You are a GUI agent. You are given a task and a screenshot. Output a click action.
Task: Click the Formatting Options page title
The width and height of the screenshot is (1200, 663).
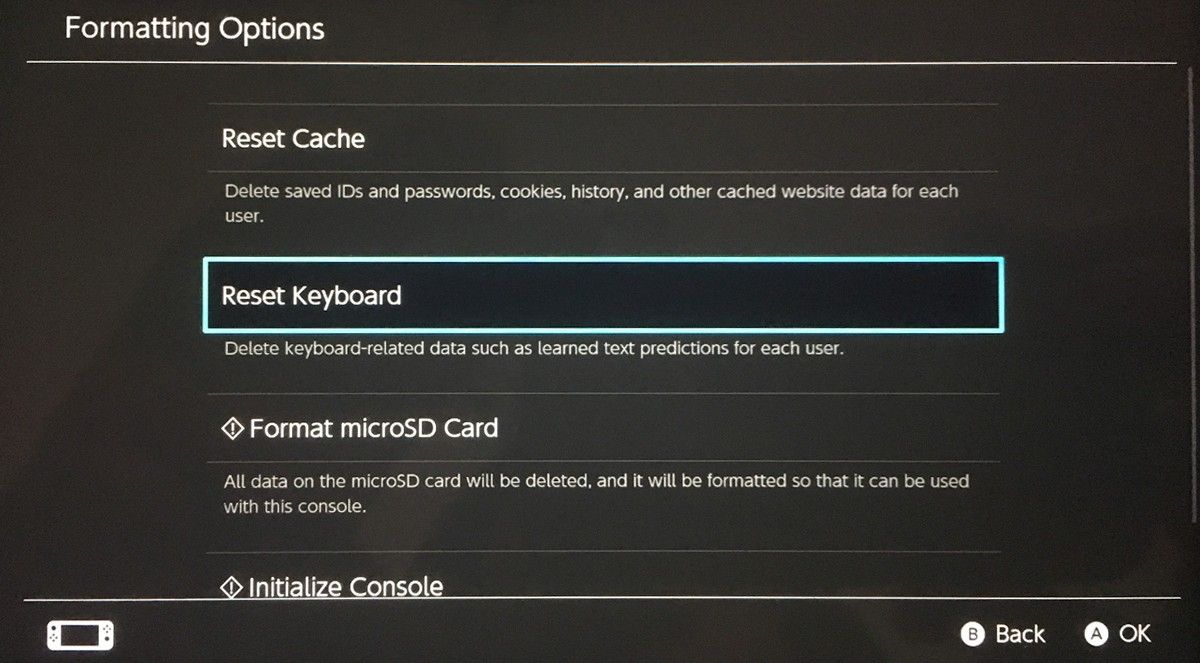195,28
